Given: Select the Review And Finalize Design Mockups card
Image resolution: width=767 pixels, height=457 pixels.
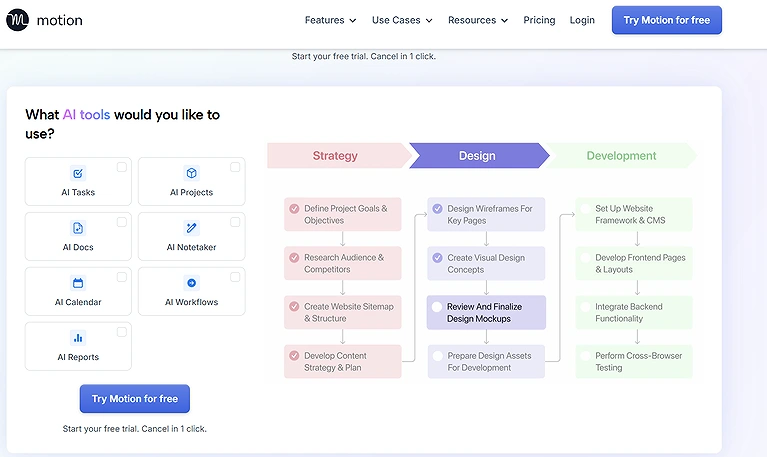Looking at the screenshot, I should tap(486, 313).
